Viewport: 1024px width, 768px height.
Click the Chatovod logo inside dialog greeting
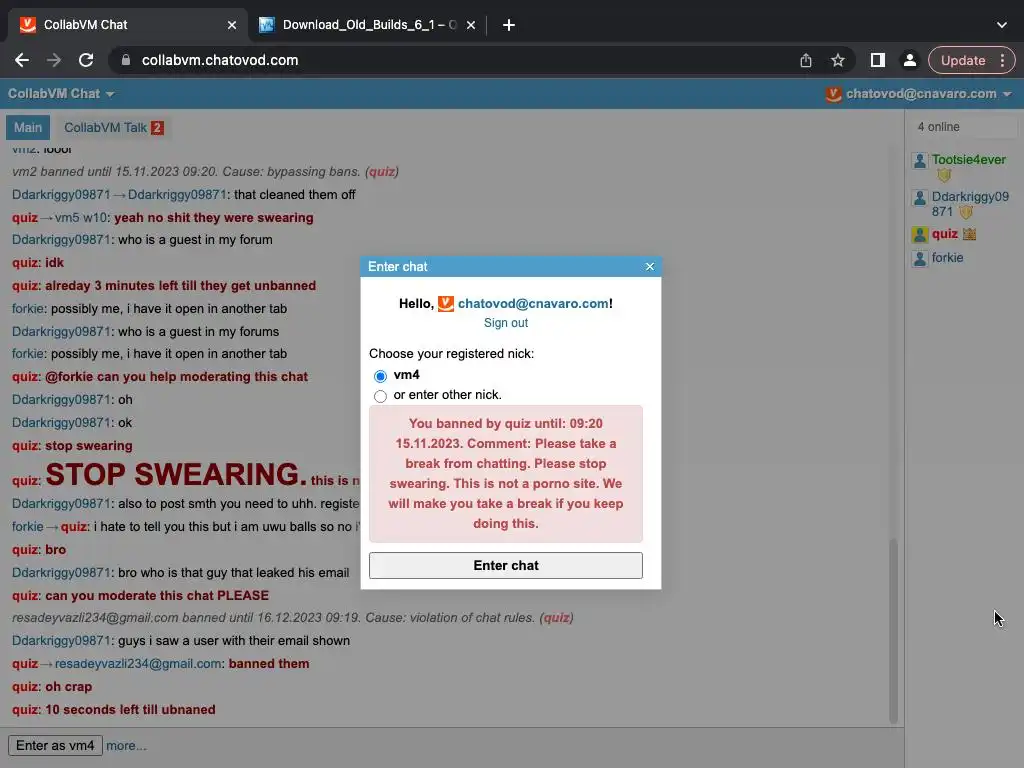(445, 304)
